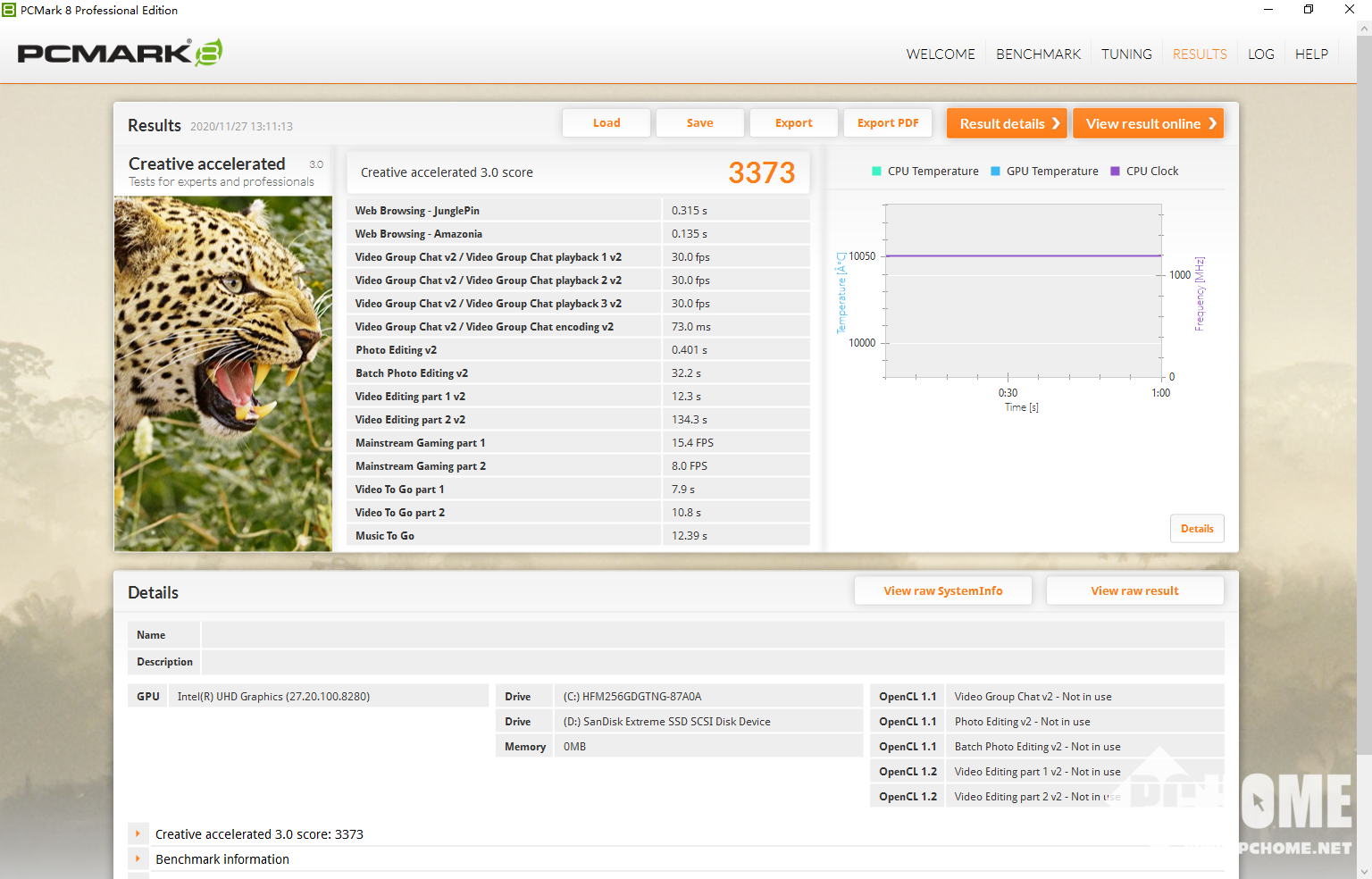Click the PCMark title bar app icon

coord(9,10)
